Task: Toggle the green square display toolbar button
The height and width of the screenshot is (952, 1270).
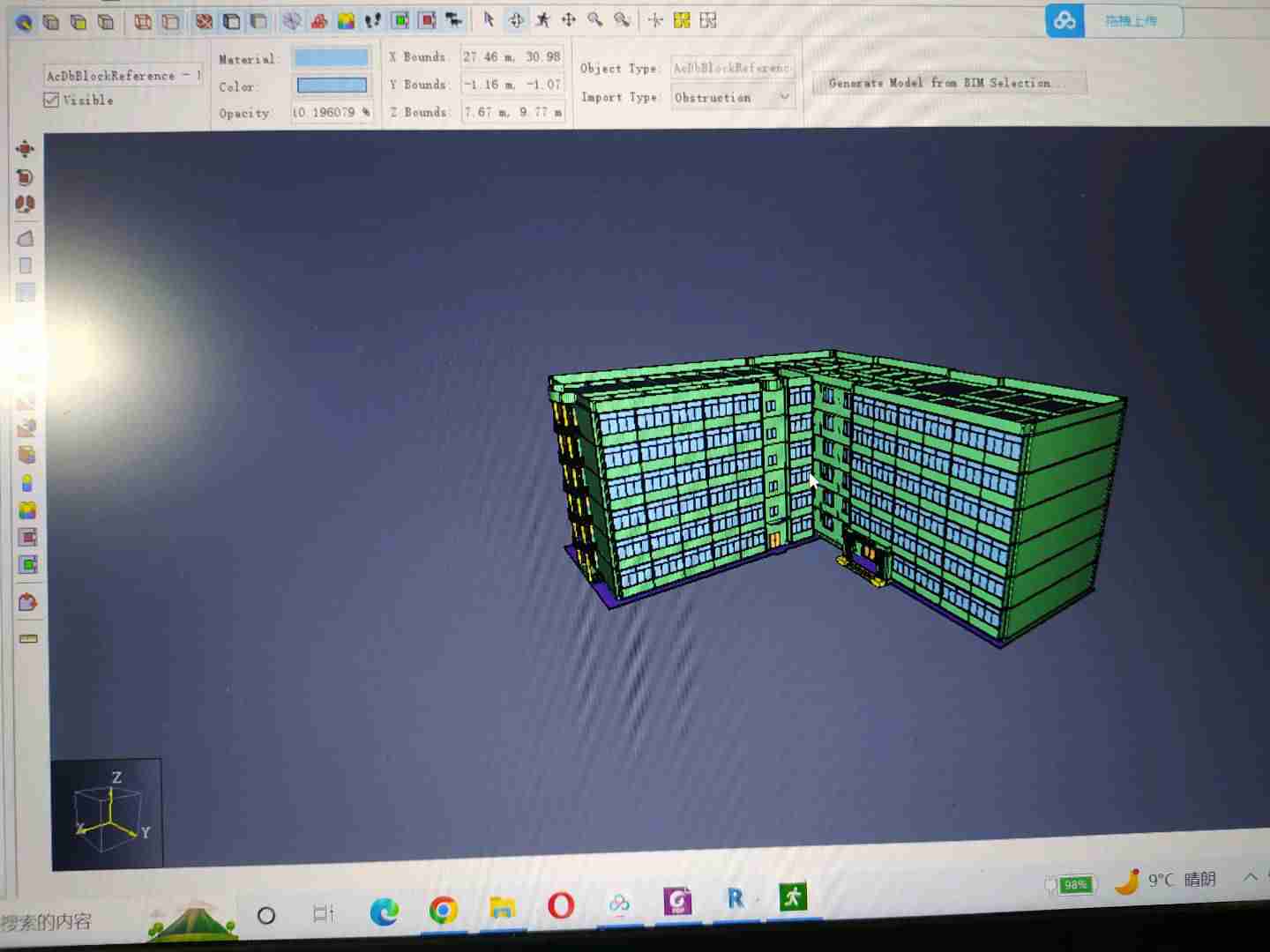Action: pos(400,20)
